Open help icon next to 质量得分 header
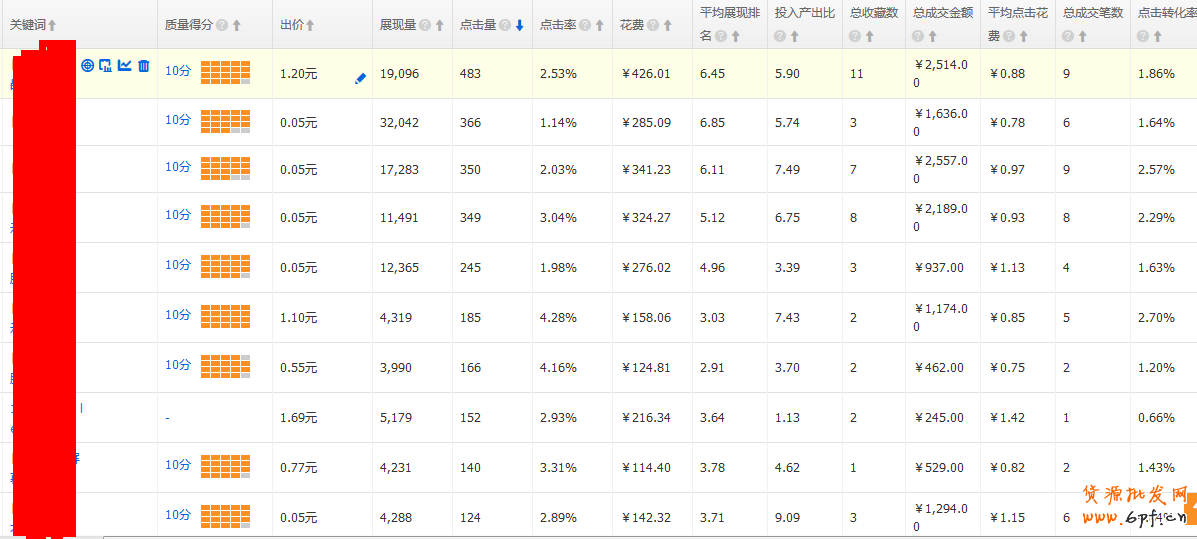 (x=221, y=25)
